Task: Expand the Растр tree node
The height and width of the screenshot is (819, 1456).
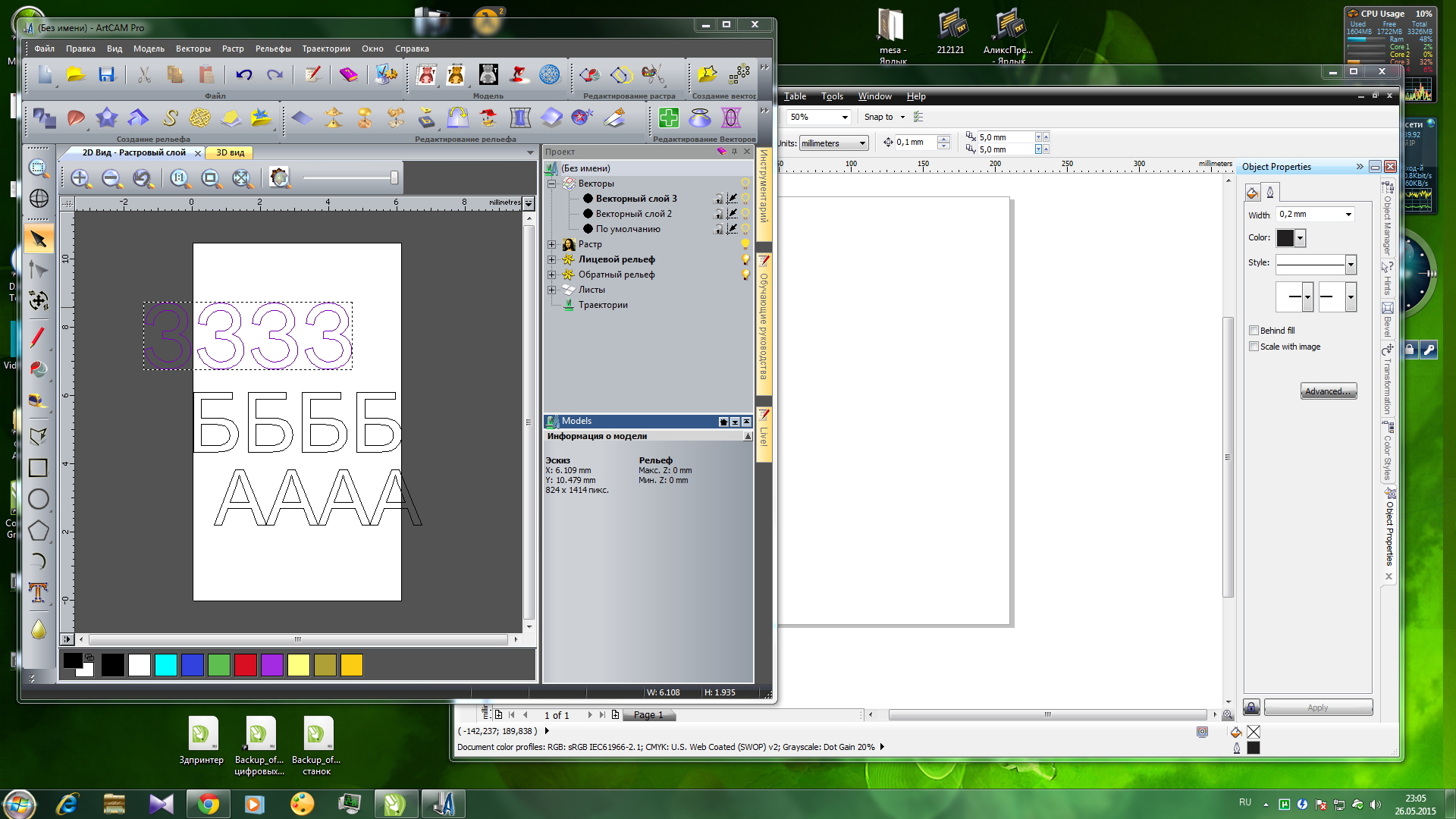Action: point(552,244)
